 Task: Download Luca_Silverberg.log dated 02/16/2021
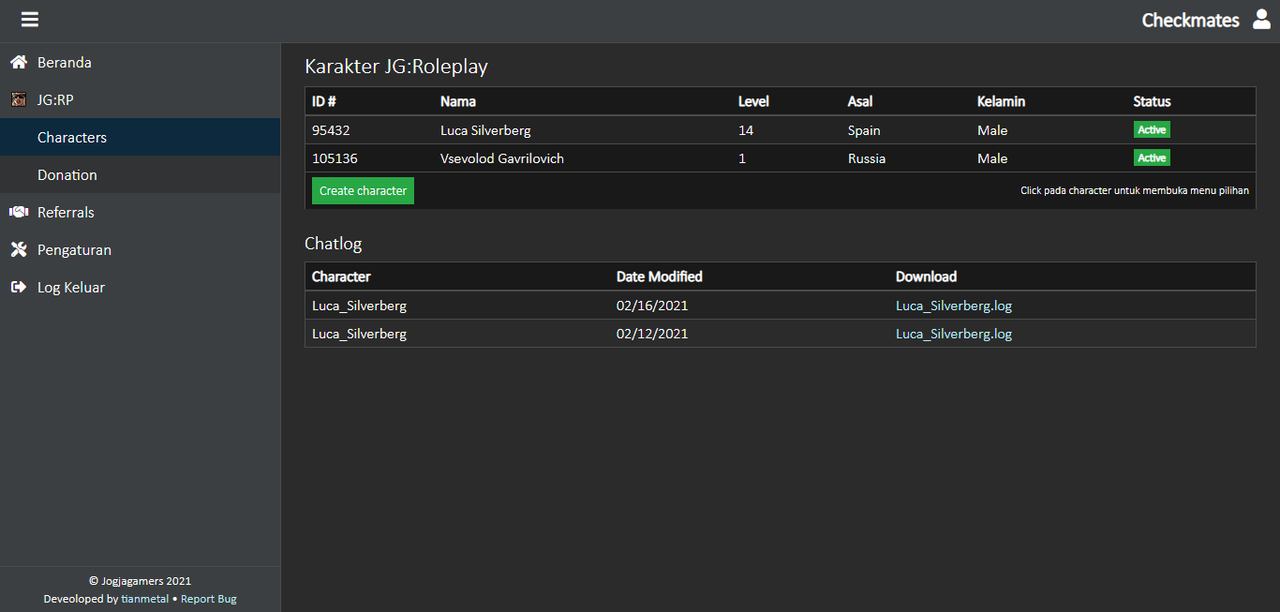pyautogui.click(x=954, y=306)
